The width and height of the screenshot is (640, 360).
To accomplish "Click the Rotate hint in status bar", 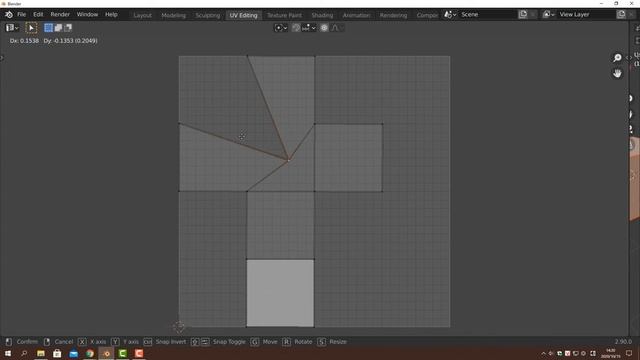I will [297, 342].
